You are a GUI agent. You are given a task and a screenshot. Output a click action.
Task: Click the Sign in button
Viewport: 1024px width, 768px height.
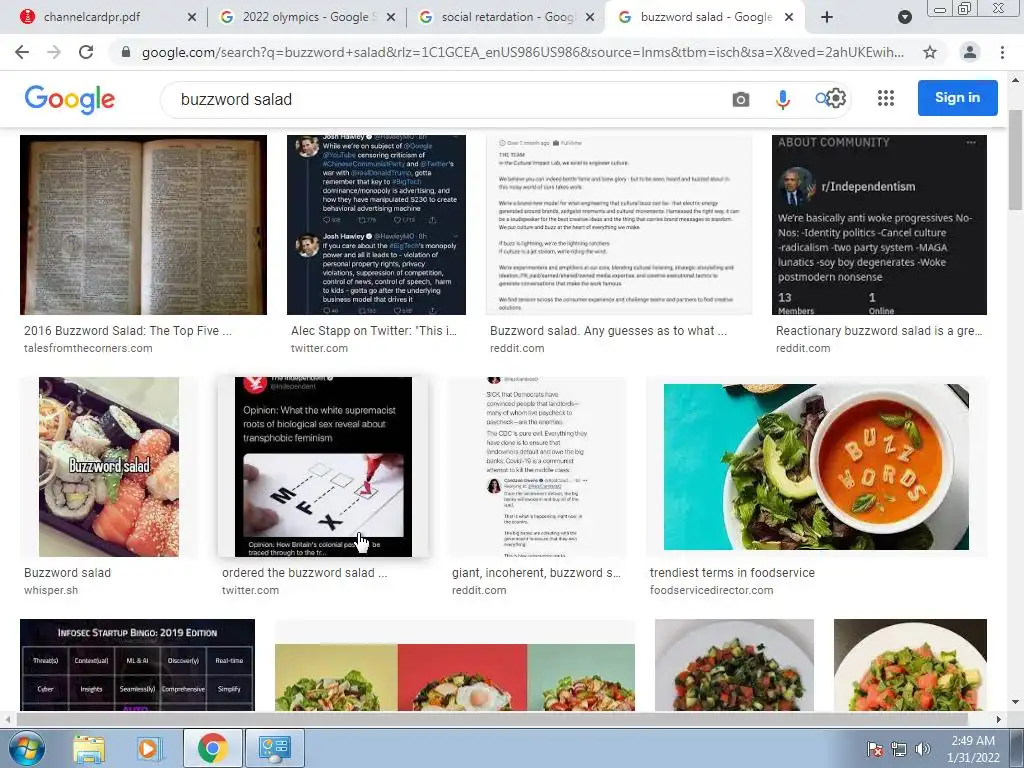(x=957, y=98)
